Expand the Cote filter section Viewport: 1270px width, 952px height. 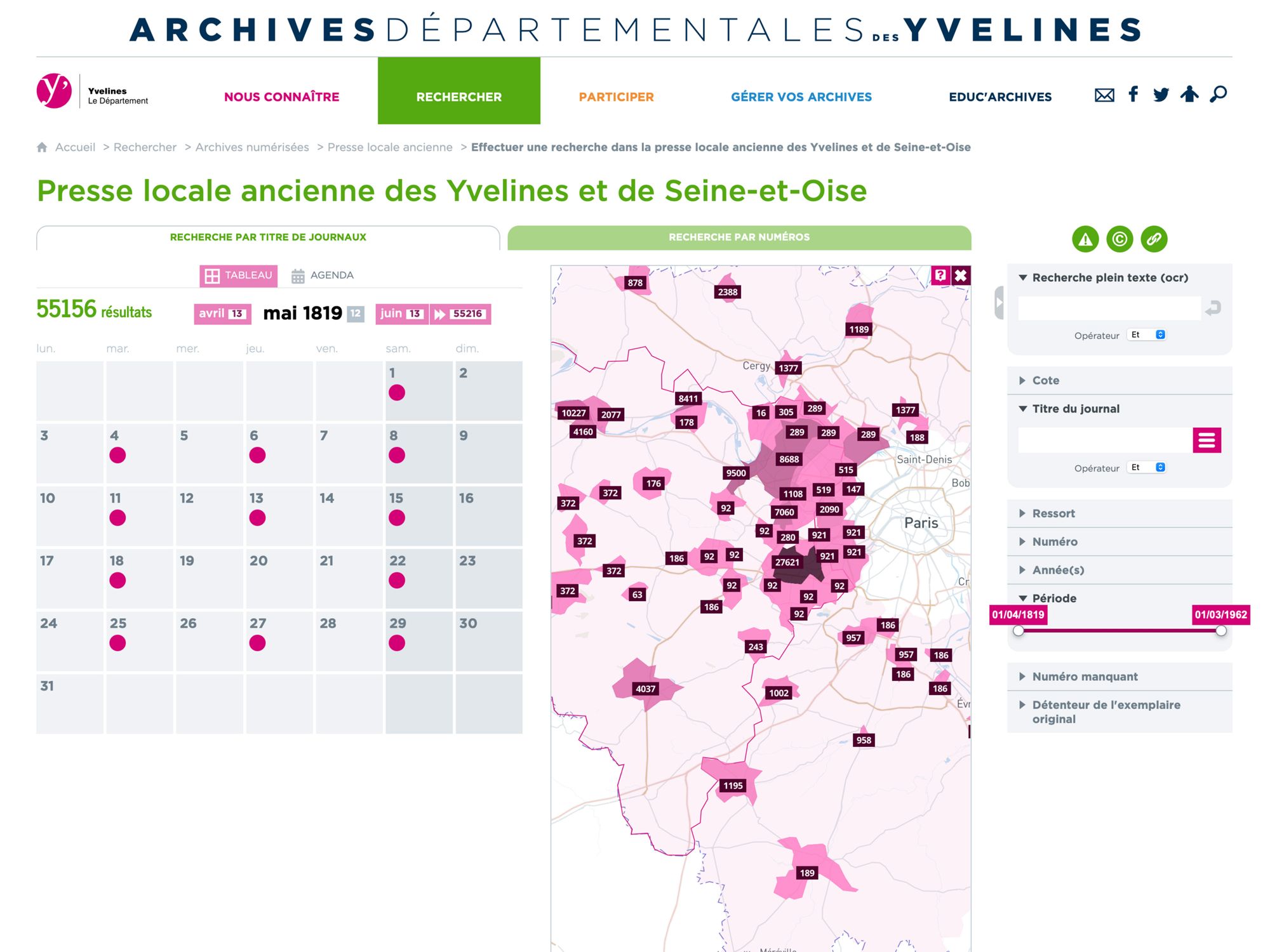click(x=1045, y=380)
